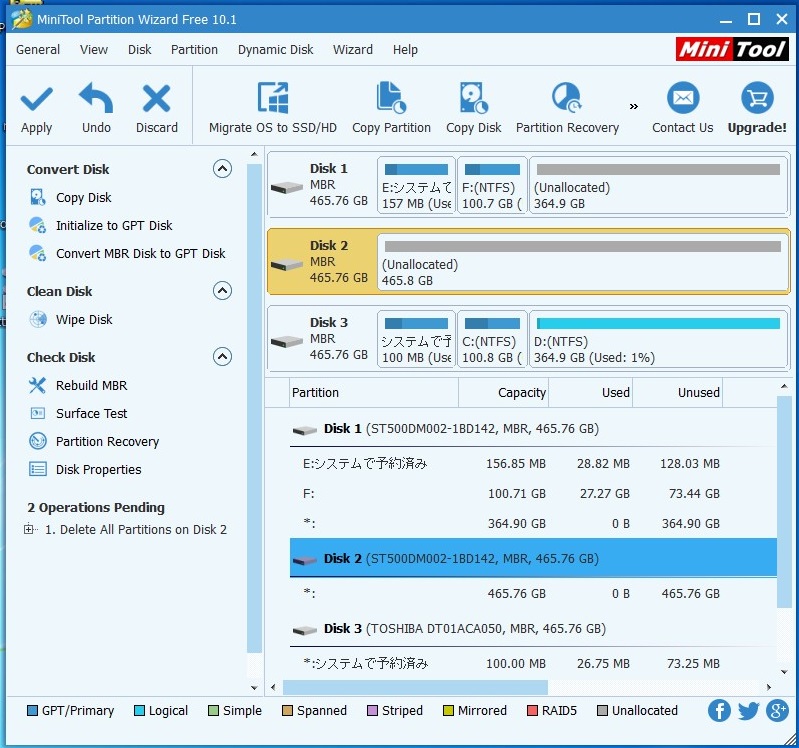The height and width of the screenshot is (748, 799).
Task: Open the View menu
Action: [x=94, y=49]
